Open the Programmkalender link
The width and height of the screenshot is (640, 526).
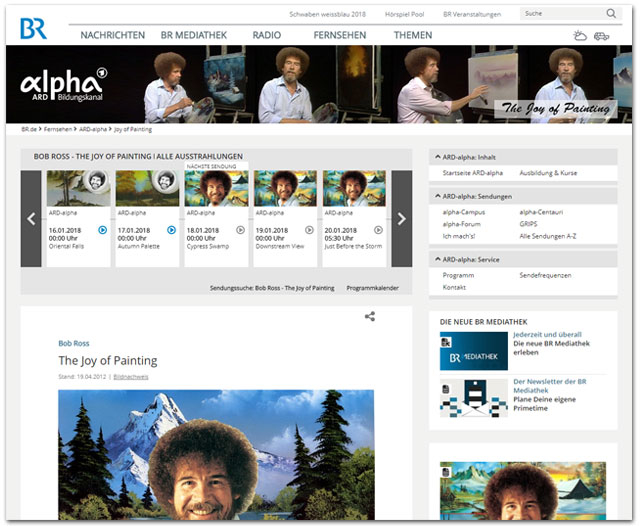coord(373,288)
